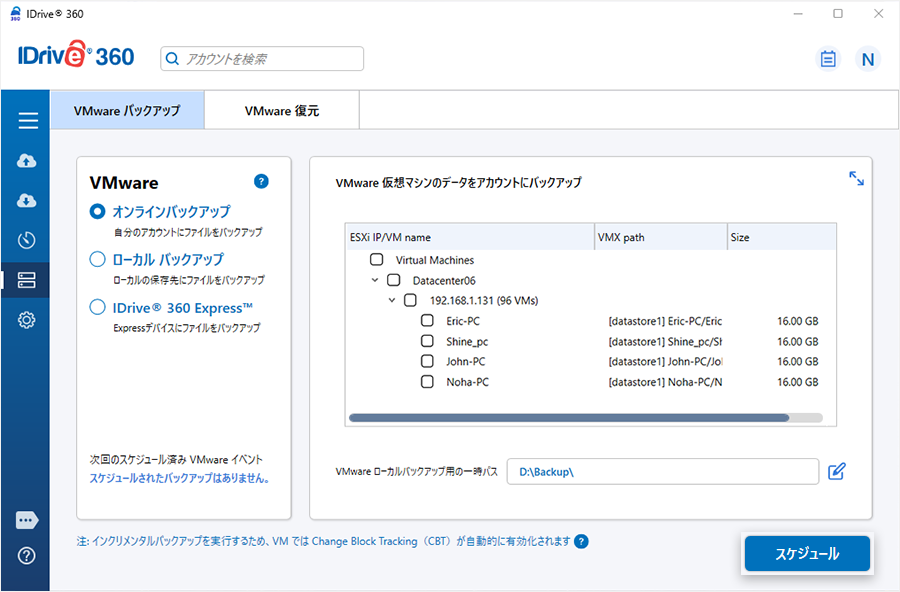Collapse the Datacenter06 tree node

374,281
